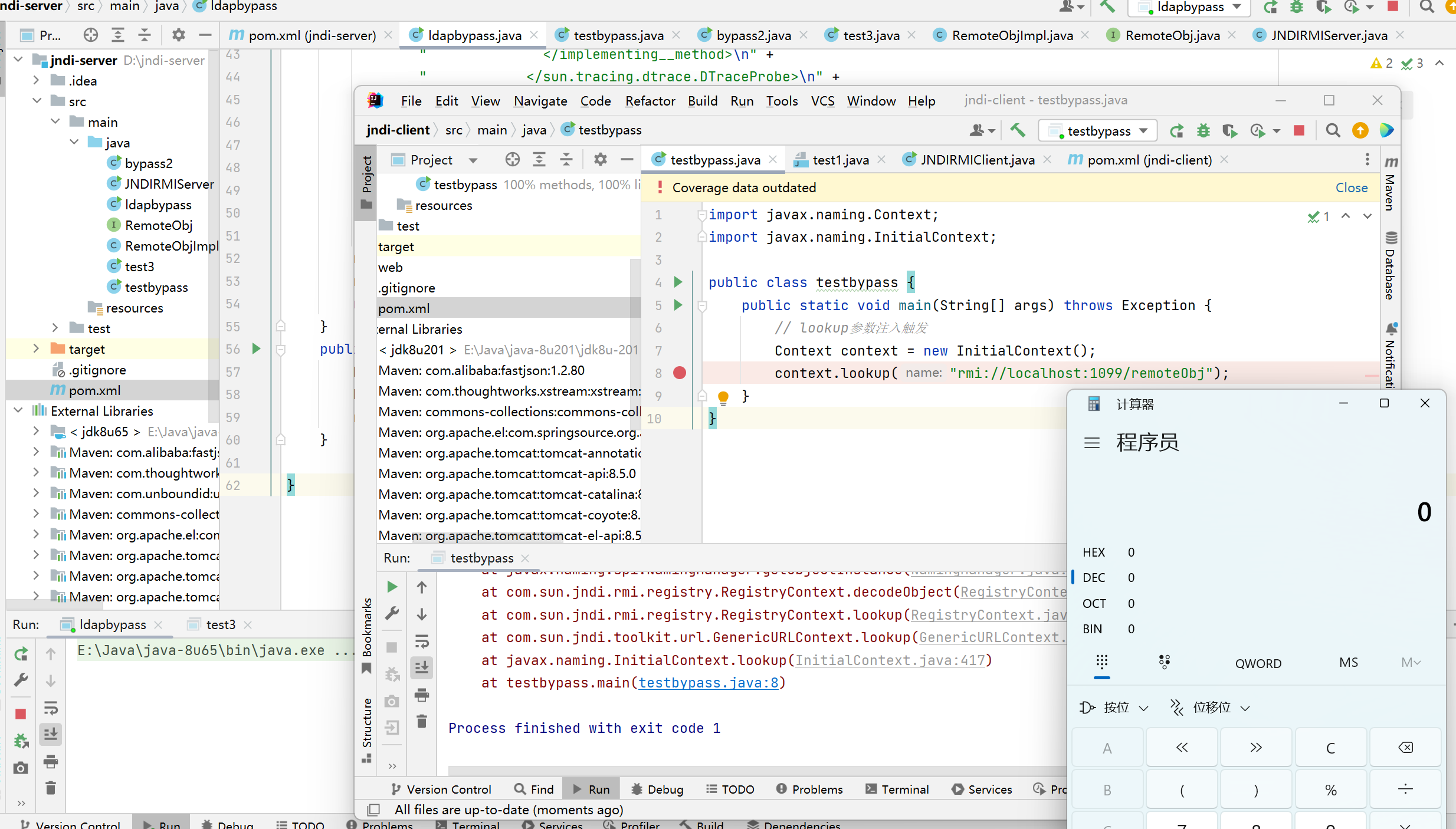Rerun testbypass using the green rerun toolbar icon
Viewport: 1456px width, 829px height.
tap(1177, 130)
